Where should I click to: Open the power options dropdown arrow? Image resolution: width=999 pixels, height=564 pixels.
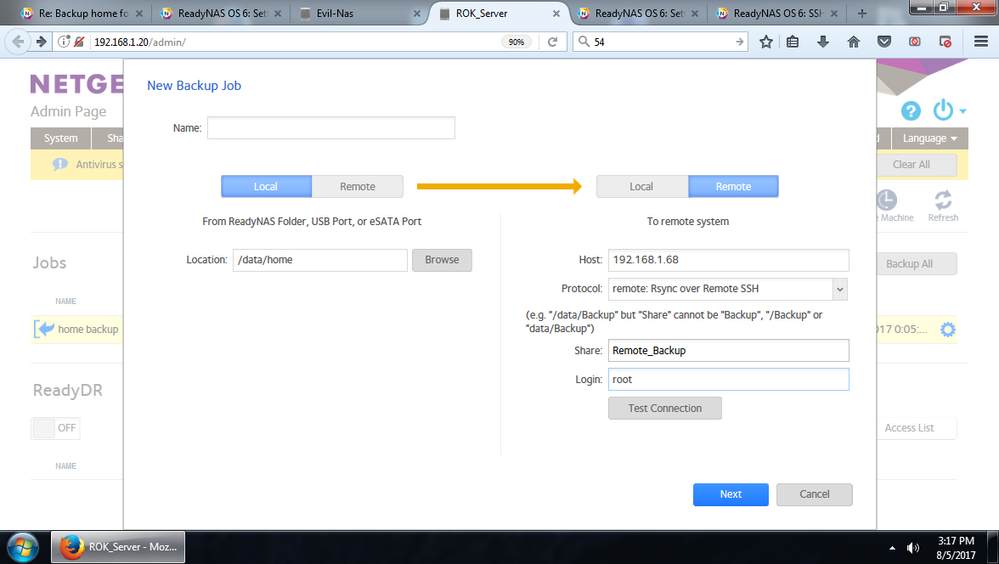pyautogui.click(x=963, y=111)
